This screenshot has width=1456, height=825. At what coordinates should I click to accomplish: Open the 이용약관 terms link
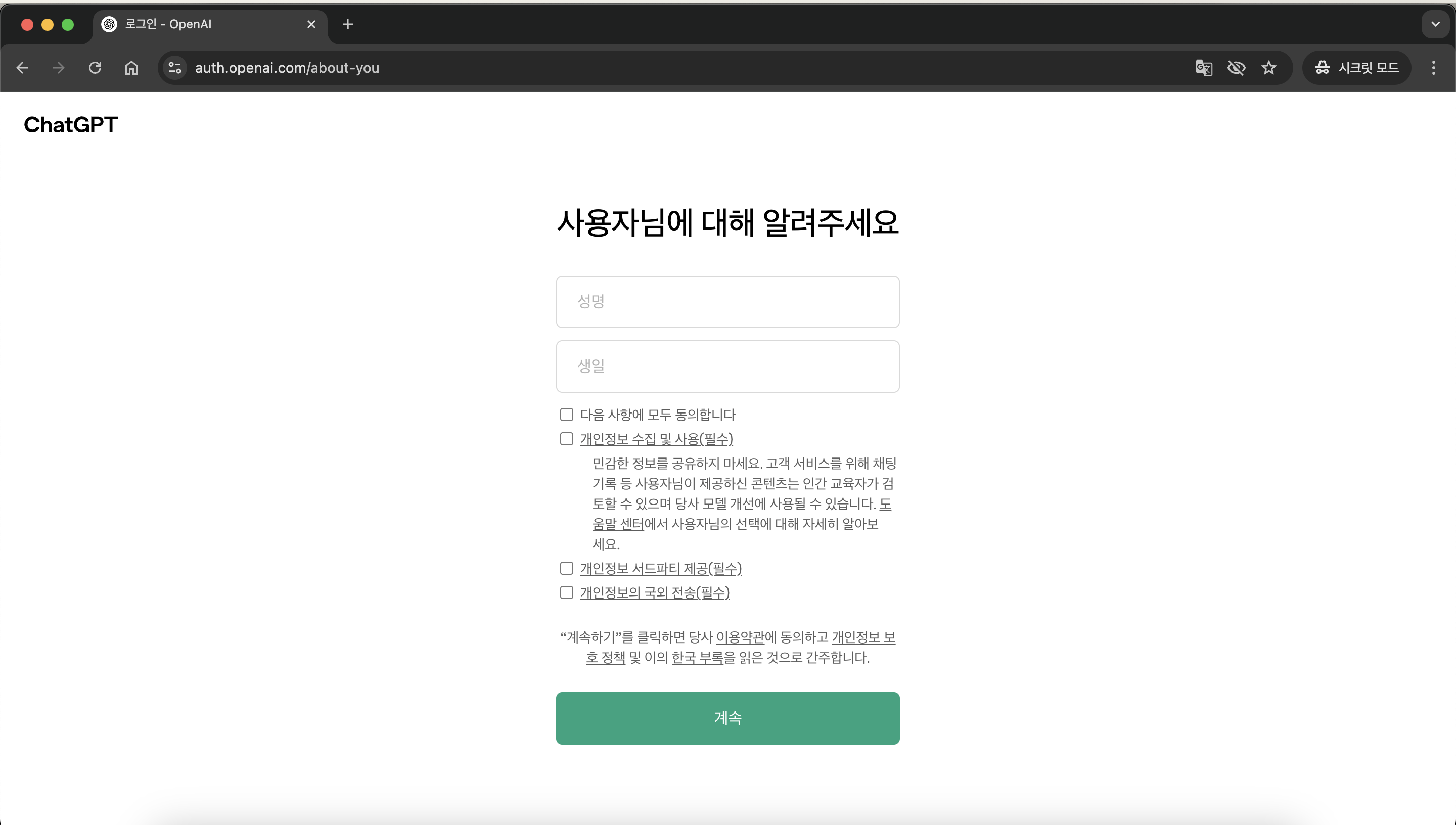[740, 637]
